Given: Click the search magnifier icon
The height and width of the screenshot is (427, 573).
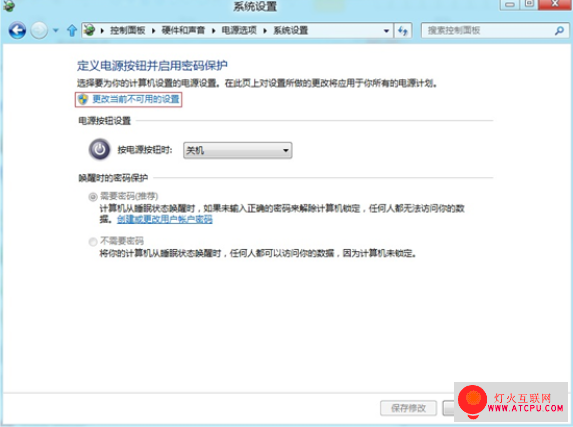Looking at the screenshot, I should coord(559,31).
